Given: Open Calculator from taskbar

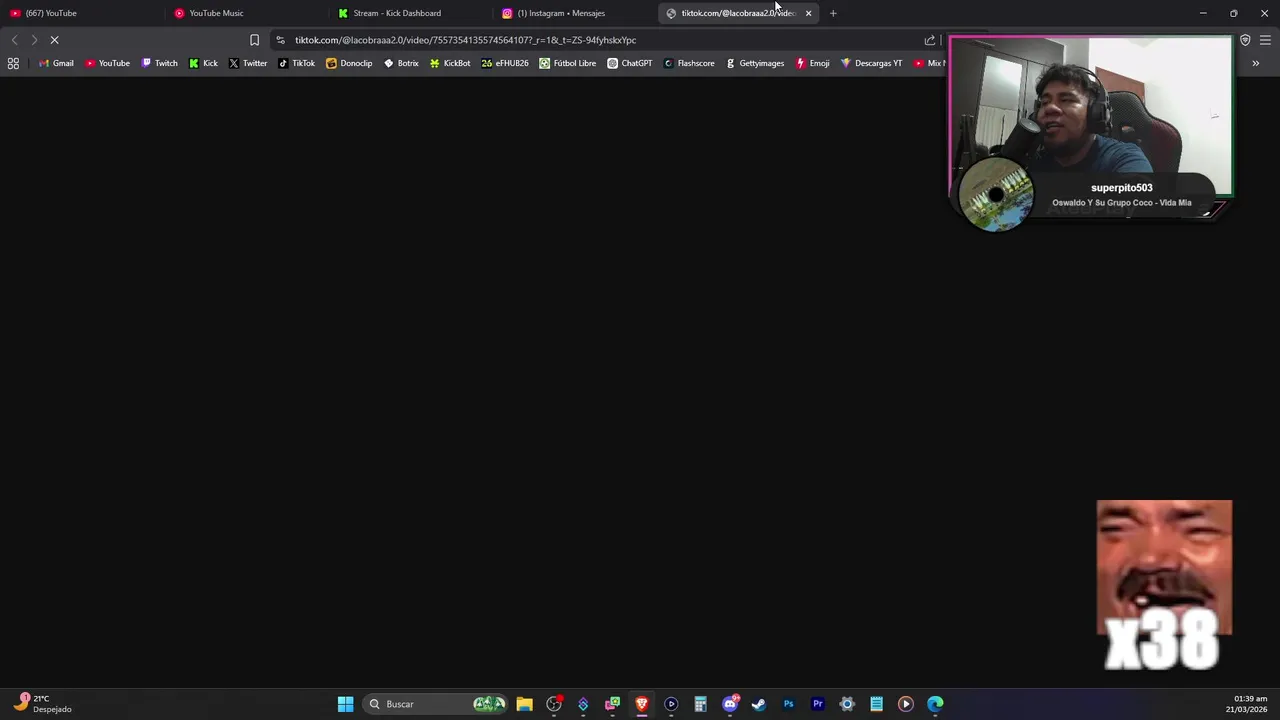Looking at the screenshot, I should click(700, 704).
